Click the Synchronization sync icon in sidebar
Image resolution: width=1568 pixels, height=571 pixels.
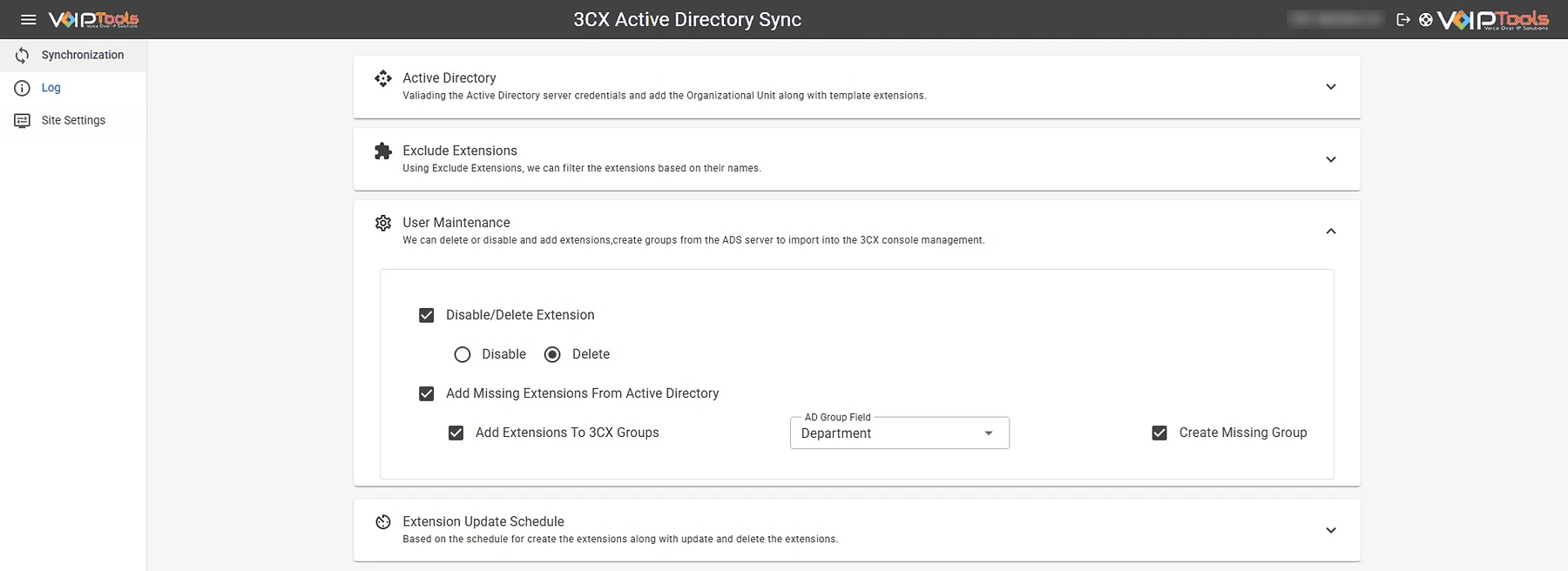point(23,55)
